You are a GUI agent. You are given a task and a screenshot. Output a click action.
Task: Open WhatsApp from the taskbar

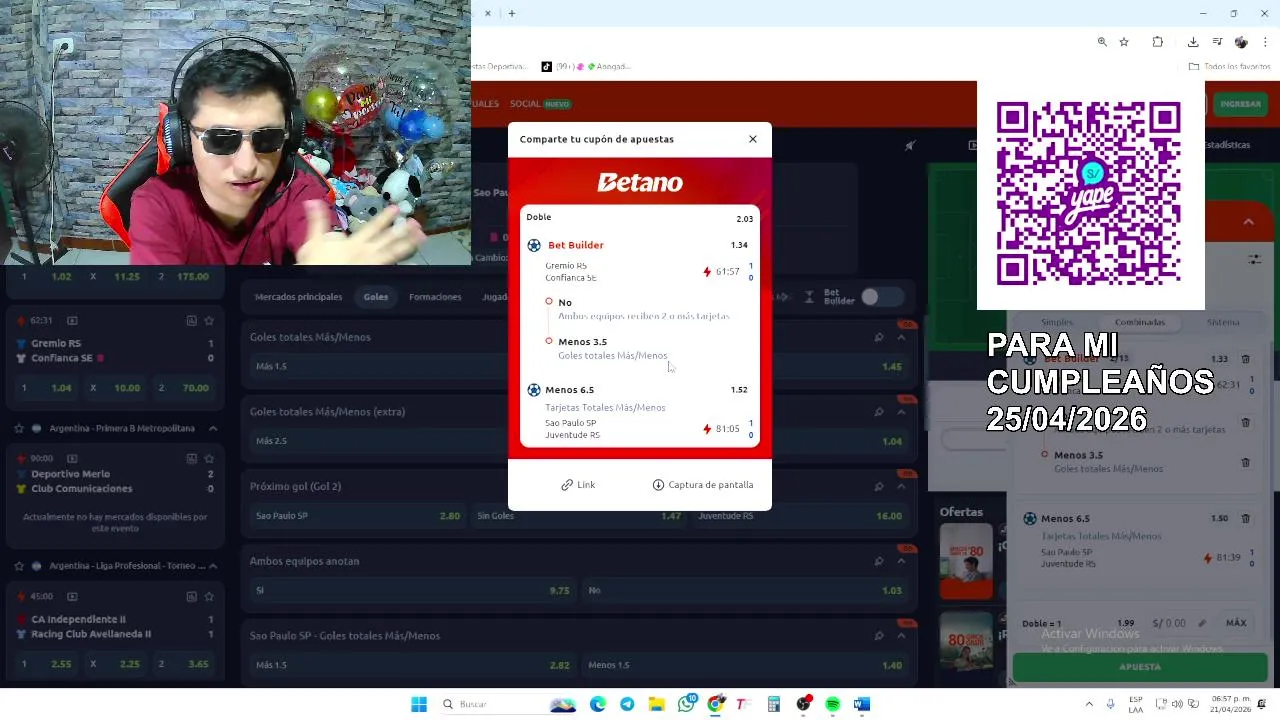[x=686, y=705]
